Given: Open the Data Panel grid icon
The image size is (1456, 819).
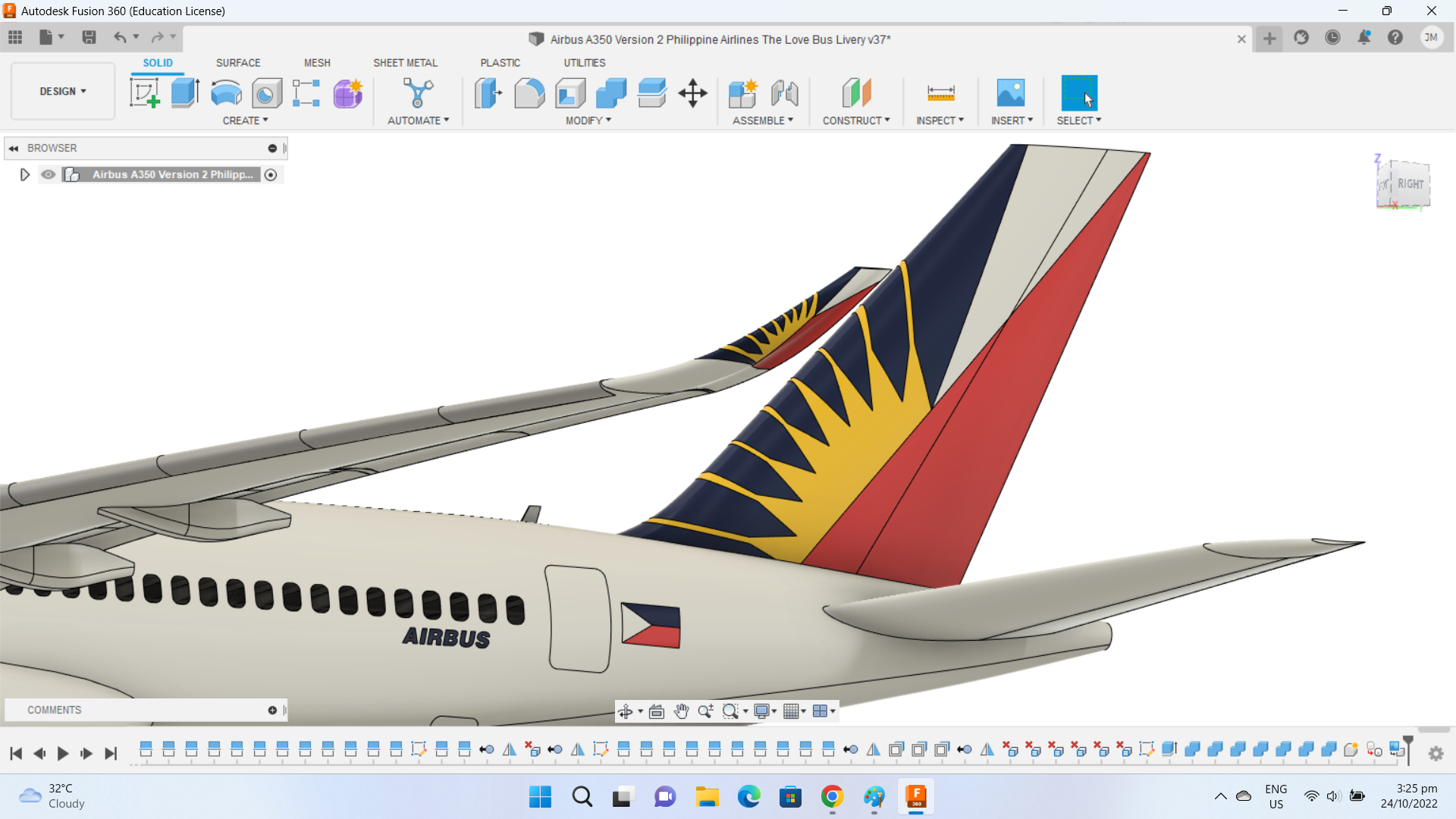Looking at the screenshot, I should [x=15, y=37].
